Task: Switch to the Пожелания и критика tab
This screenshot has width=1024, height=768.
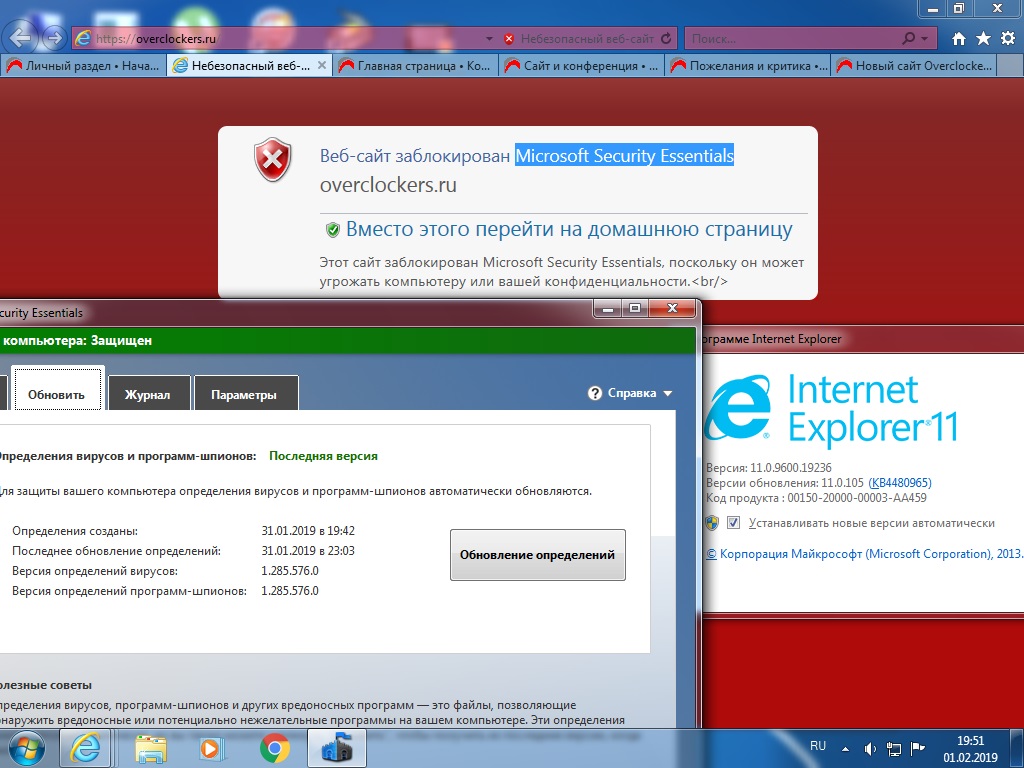Action: tap(747, 65)
